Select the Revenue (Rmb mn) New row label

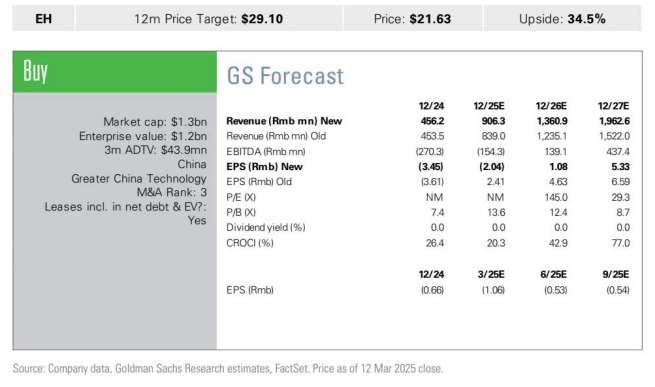(284, 121)
